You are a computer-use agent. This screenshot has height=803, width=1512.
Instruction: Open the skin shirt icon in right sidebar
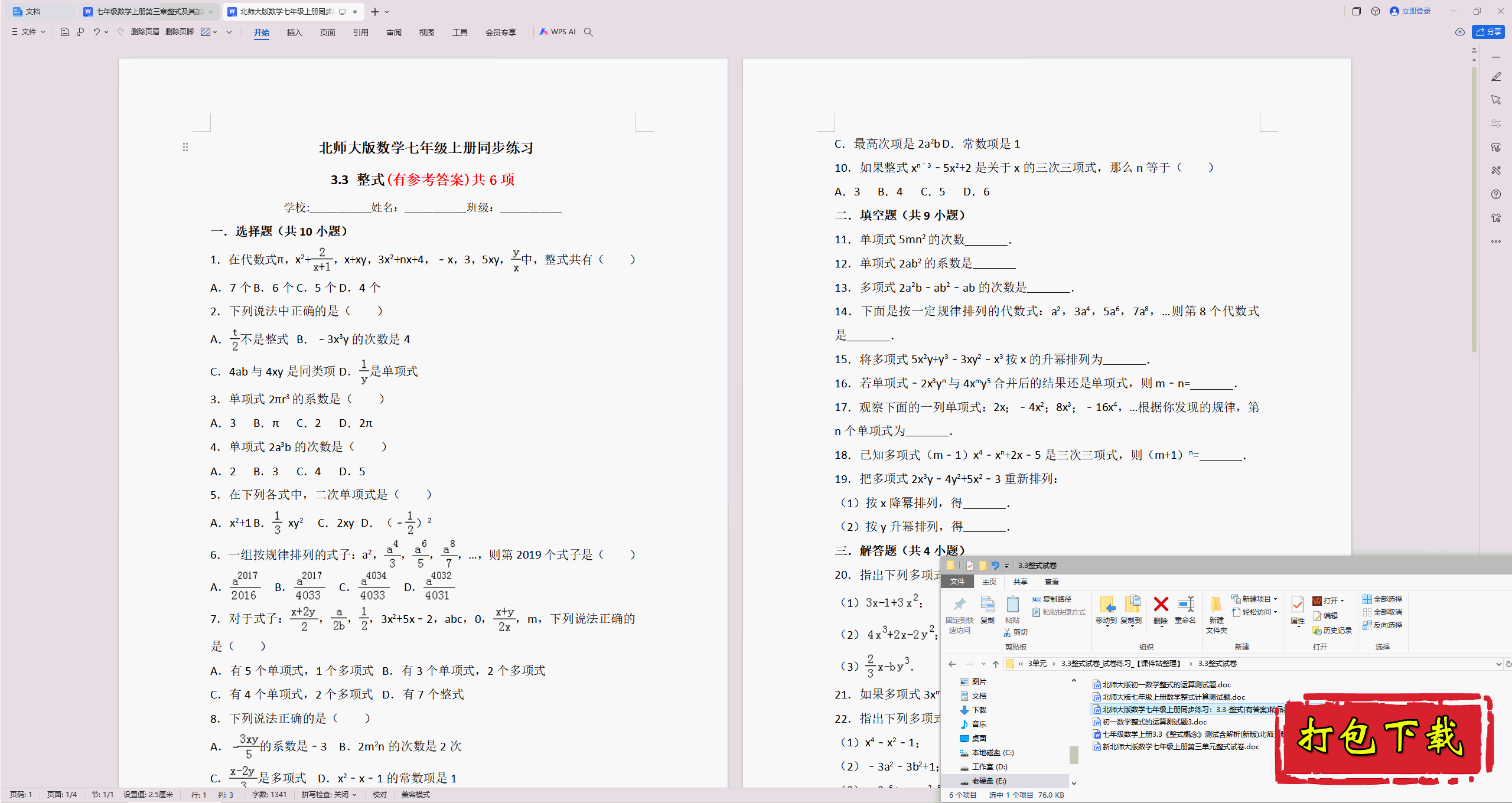(1496, 218)
